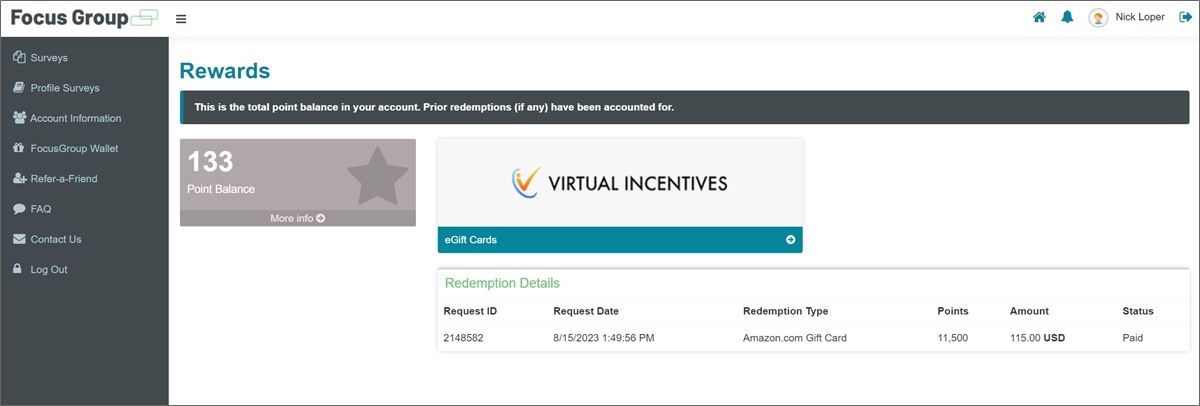
Task: Click Nick Loper's profile avatar
Action: click(1098, 18)
